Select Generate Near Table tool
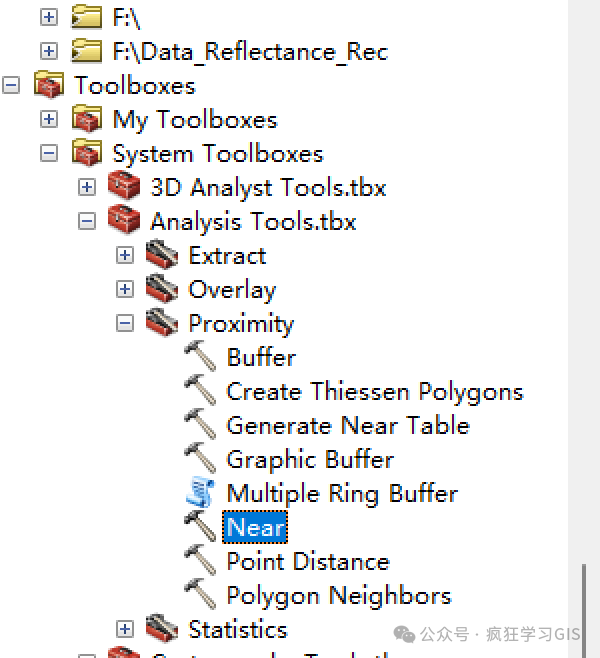600x658 pixels. pyautogui.click(x=348, y=425)
